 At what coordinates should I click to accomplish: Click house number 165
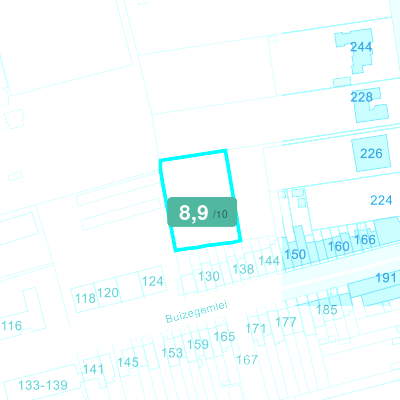tap(224, 336)
